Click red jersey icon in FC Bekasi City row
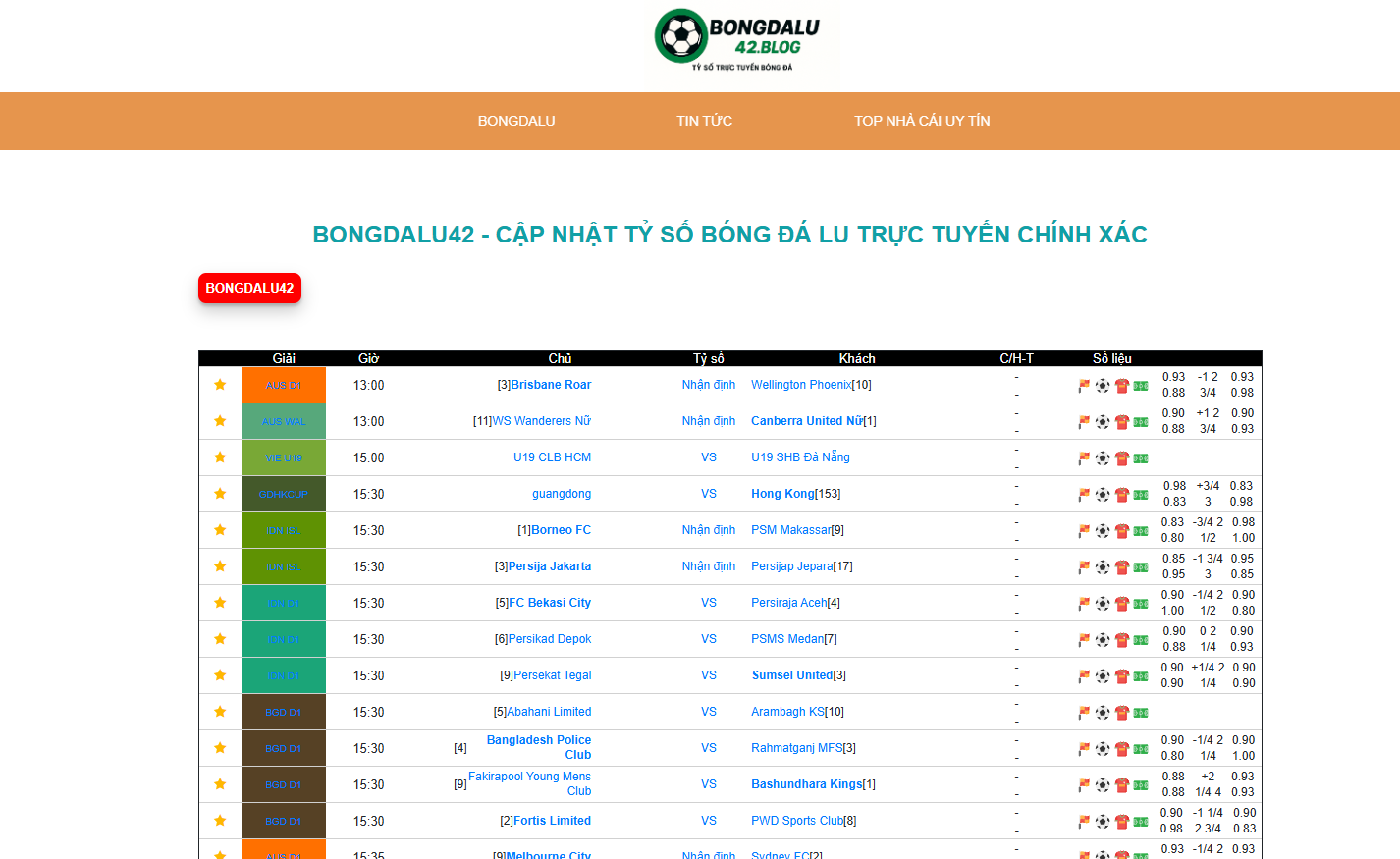The image size is (1400, 859). click(x=1122, y=604)
